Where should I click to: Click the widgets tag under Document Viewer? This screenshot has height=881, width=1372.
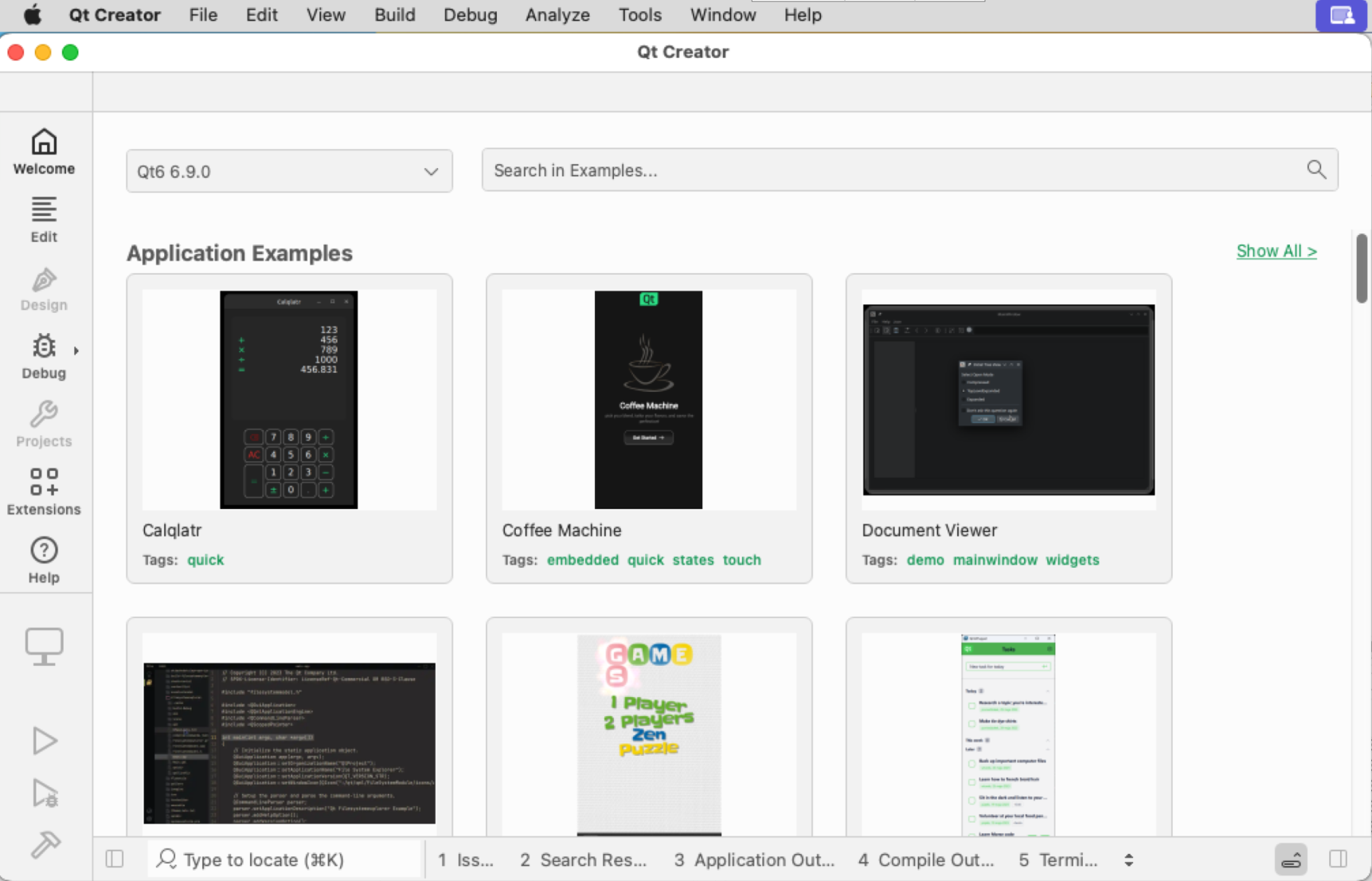click(x=1073, y=560)
